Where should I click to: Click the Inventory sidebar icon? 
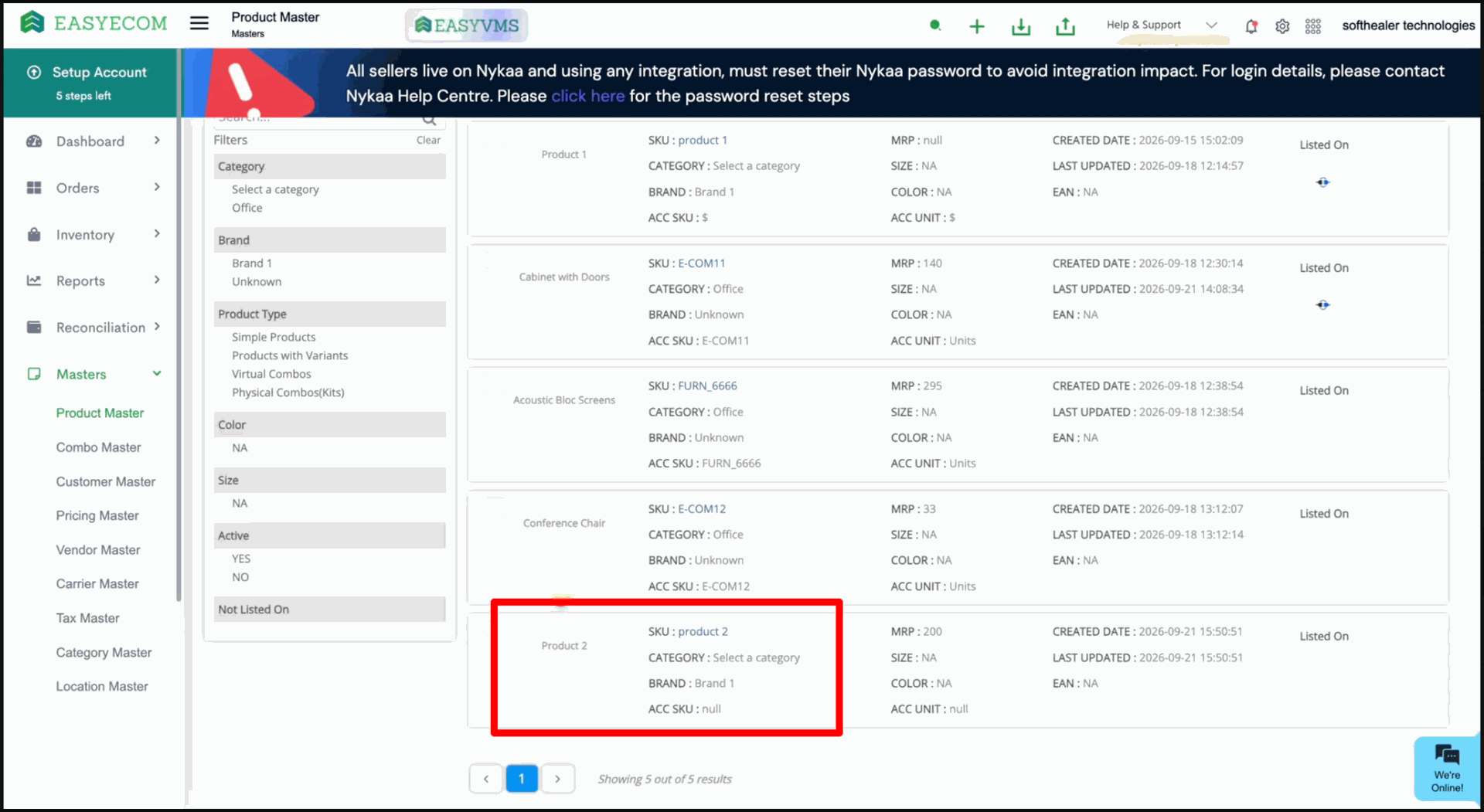pyautogui.click(x=34, y=234)
